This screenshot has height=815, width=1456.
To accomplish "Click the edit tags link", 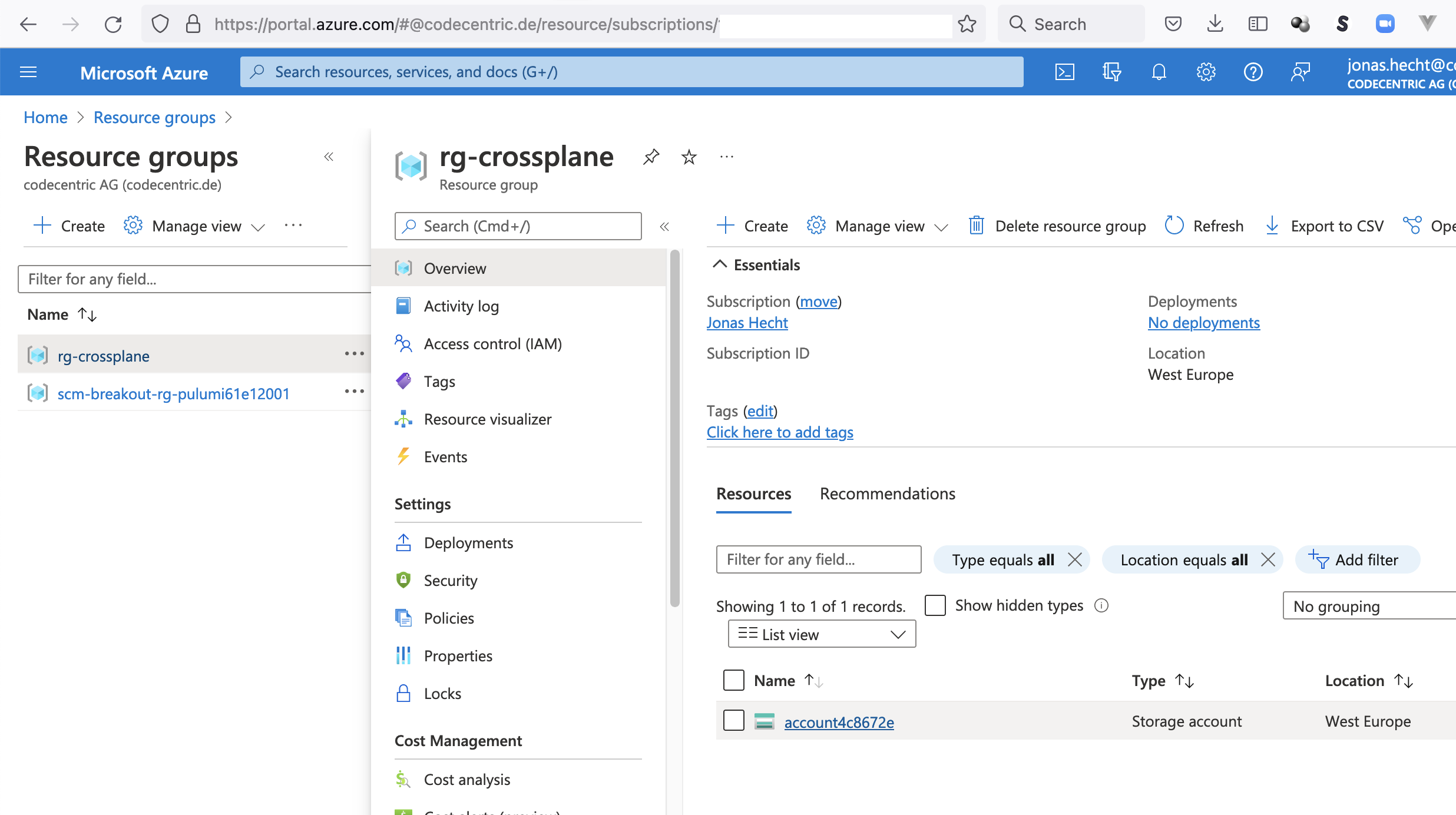I will [x=757, y=411].
